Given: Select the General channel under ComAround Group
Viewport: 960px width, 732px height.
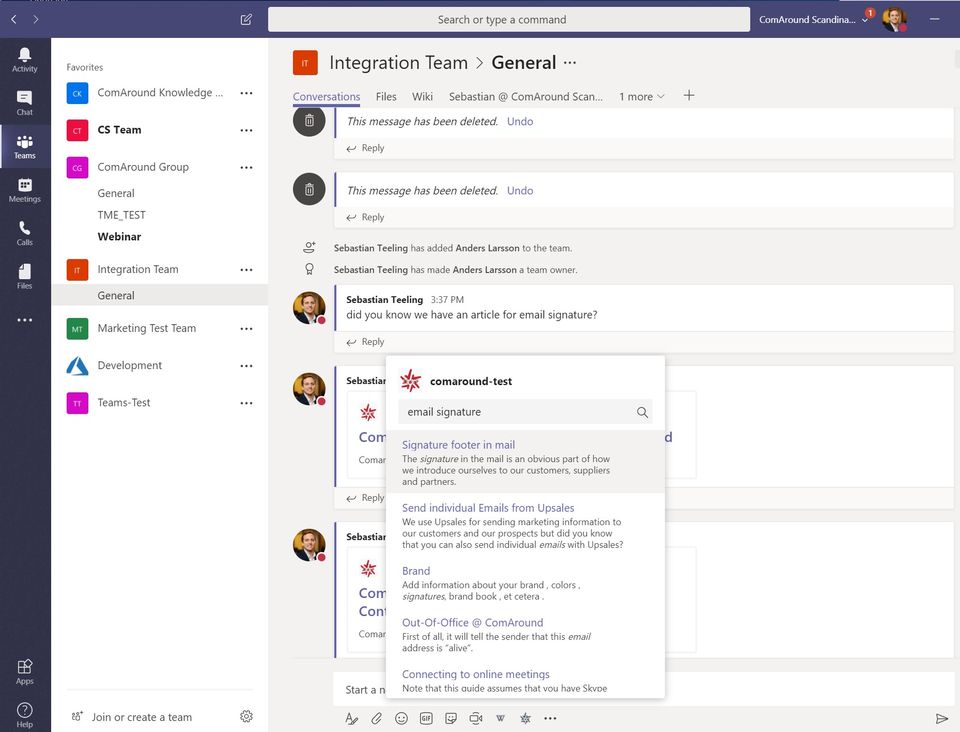Looking at the screenshot, I should click(x=116, y=193).
